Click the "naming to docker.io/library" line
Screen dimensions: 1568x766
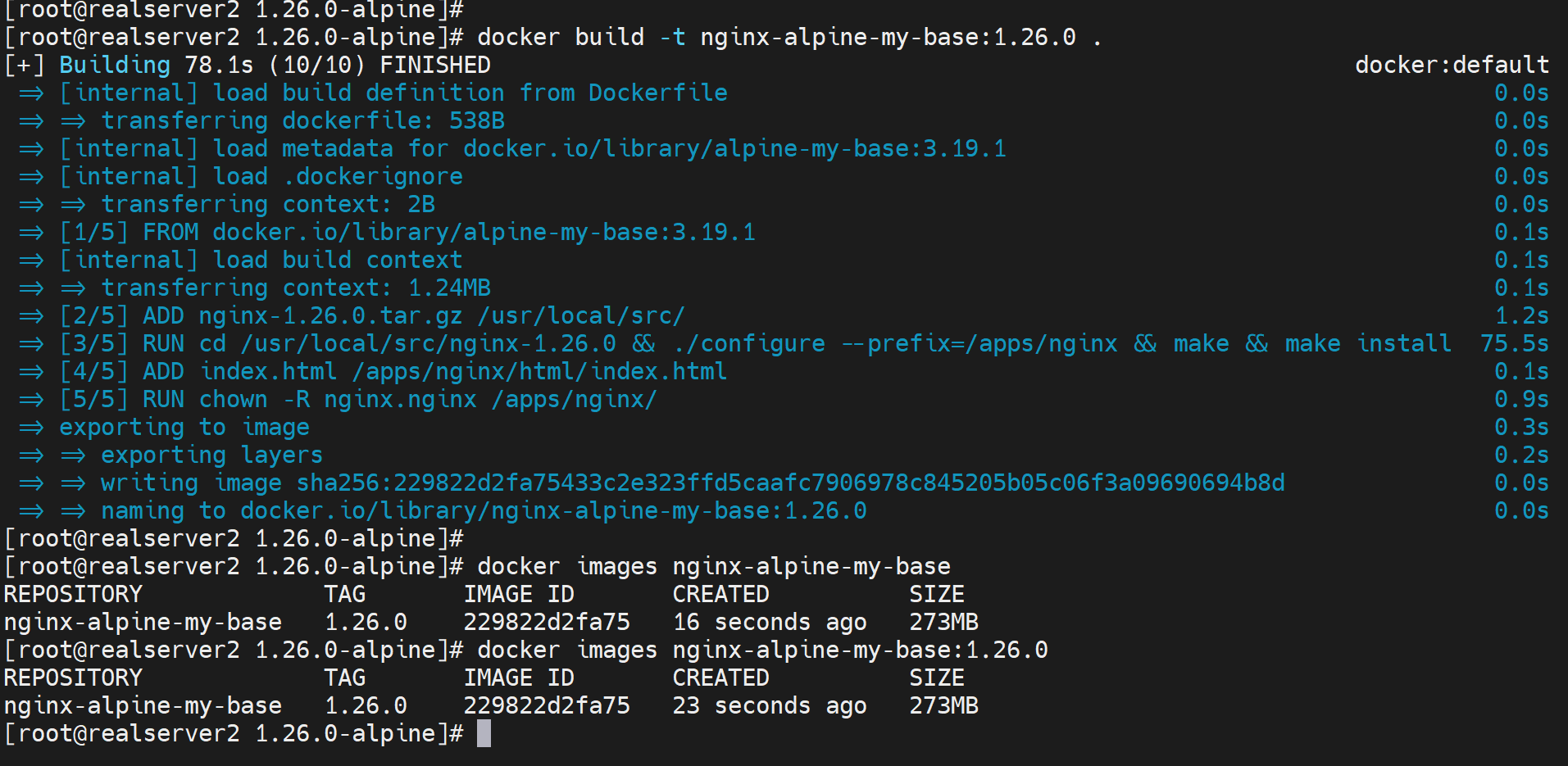484,510
